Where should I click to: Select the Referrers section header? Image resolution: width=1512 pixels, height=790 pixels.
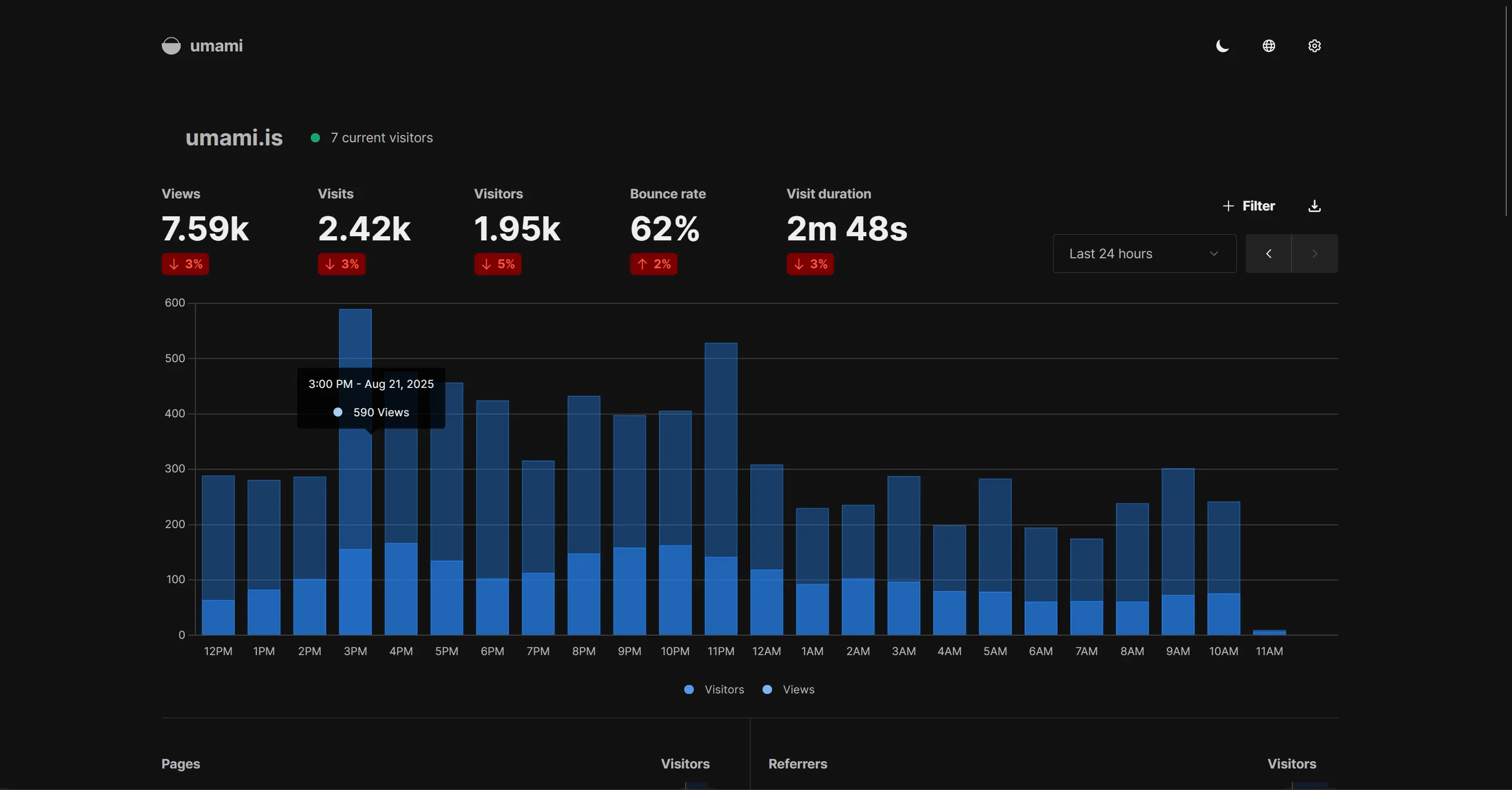pos(798,764)
